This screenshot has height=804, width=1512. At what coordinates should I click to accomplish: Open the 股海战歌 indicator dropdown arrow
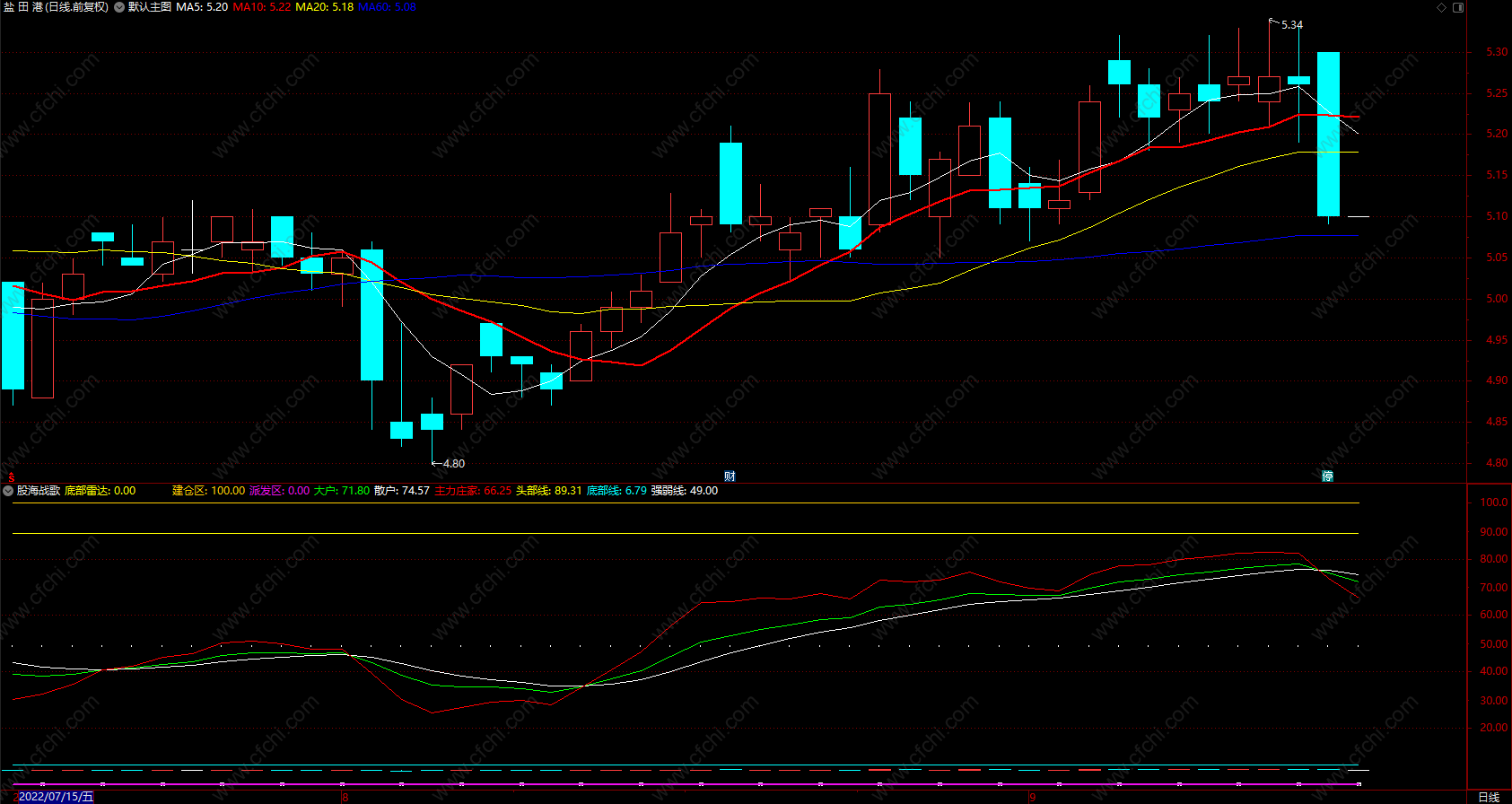(x=9, y=491)
